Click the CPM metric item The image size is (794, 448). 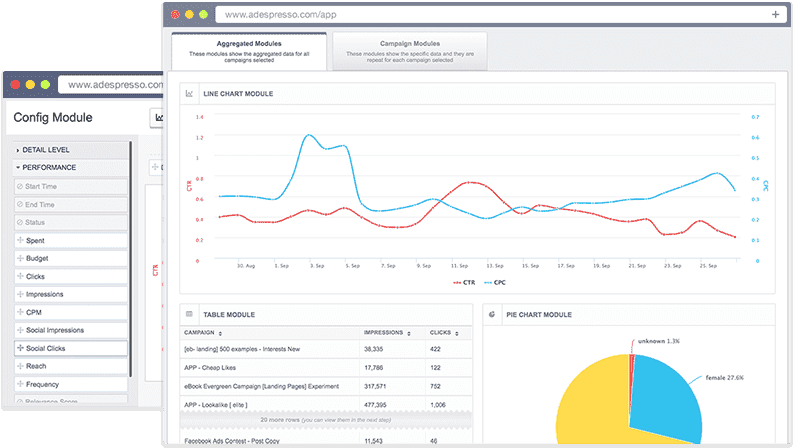click(x=69, y=313)
